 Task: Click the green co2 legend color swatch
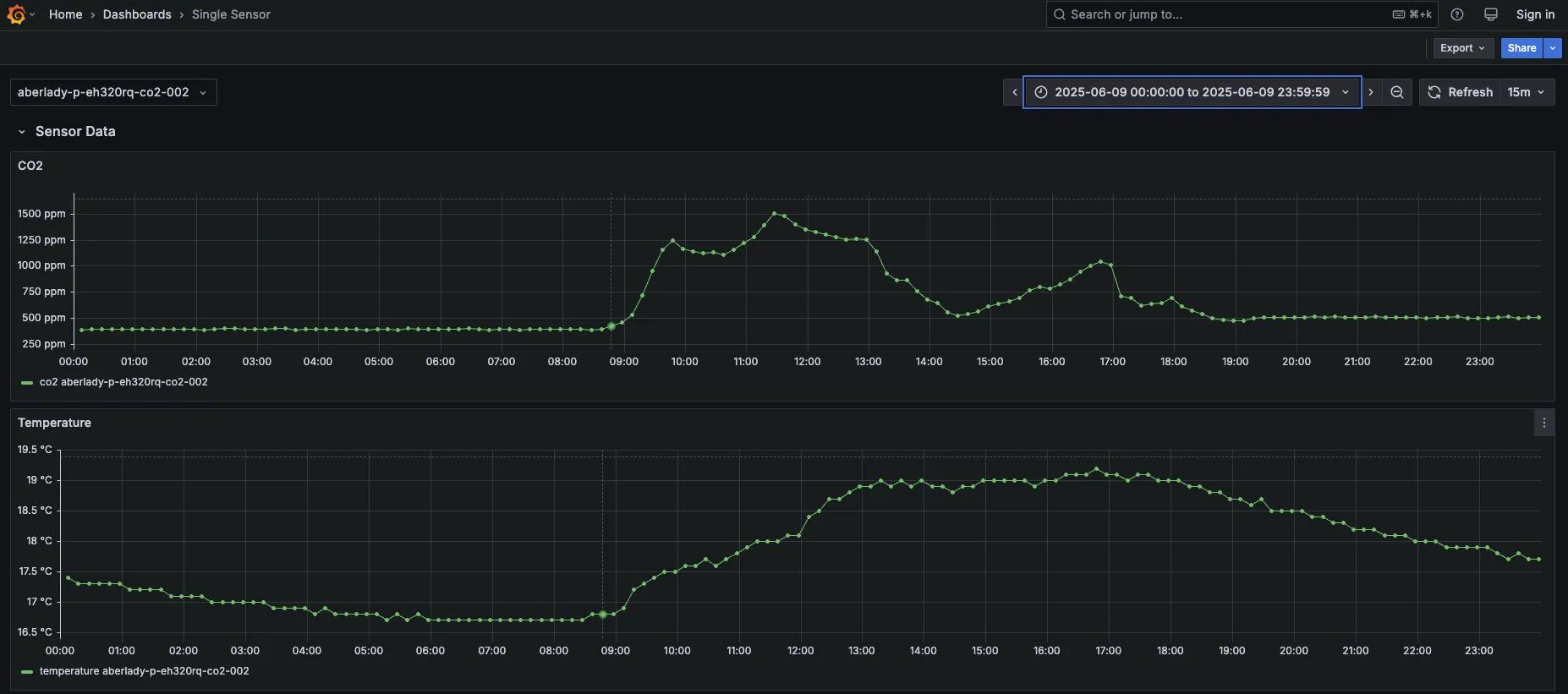(x=27, y=383)
